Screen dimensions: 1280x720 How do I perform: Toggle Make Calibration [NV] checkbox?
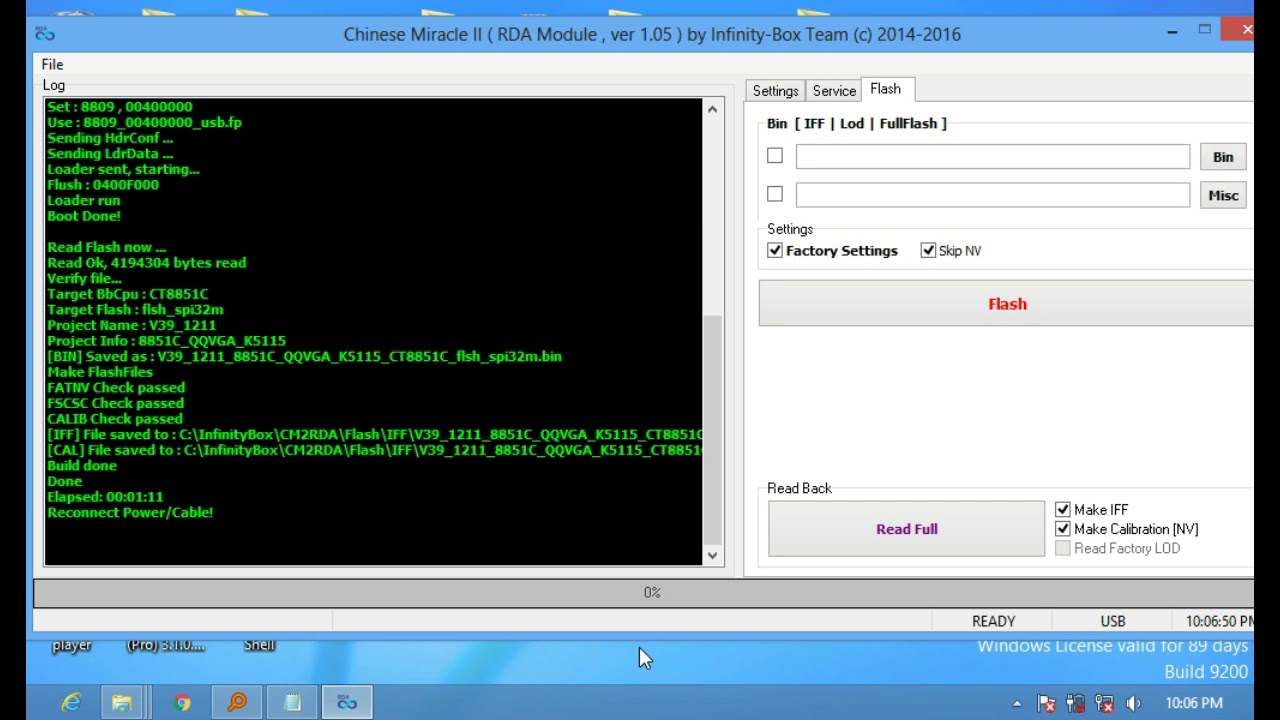pyautogui.click(x=1063, y=529)
